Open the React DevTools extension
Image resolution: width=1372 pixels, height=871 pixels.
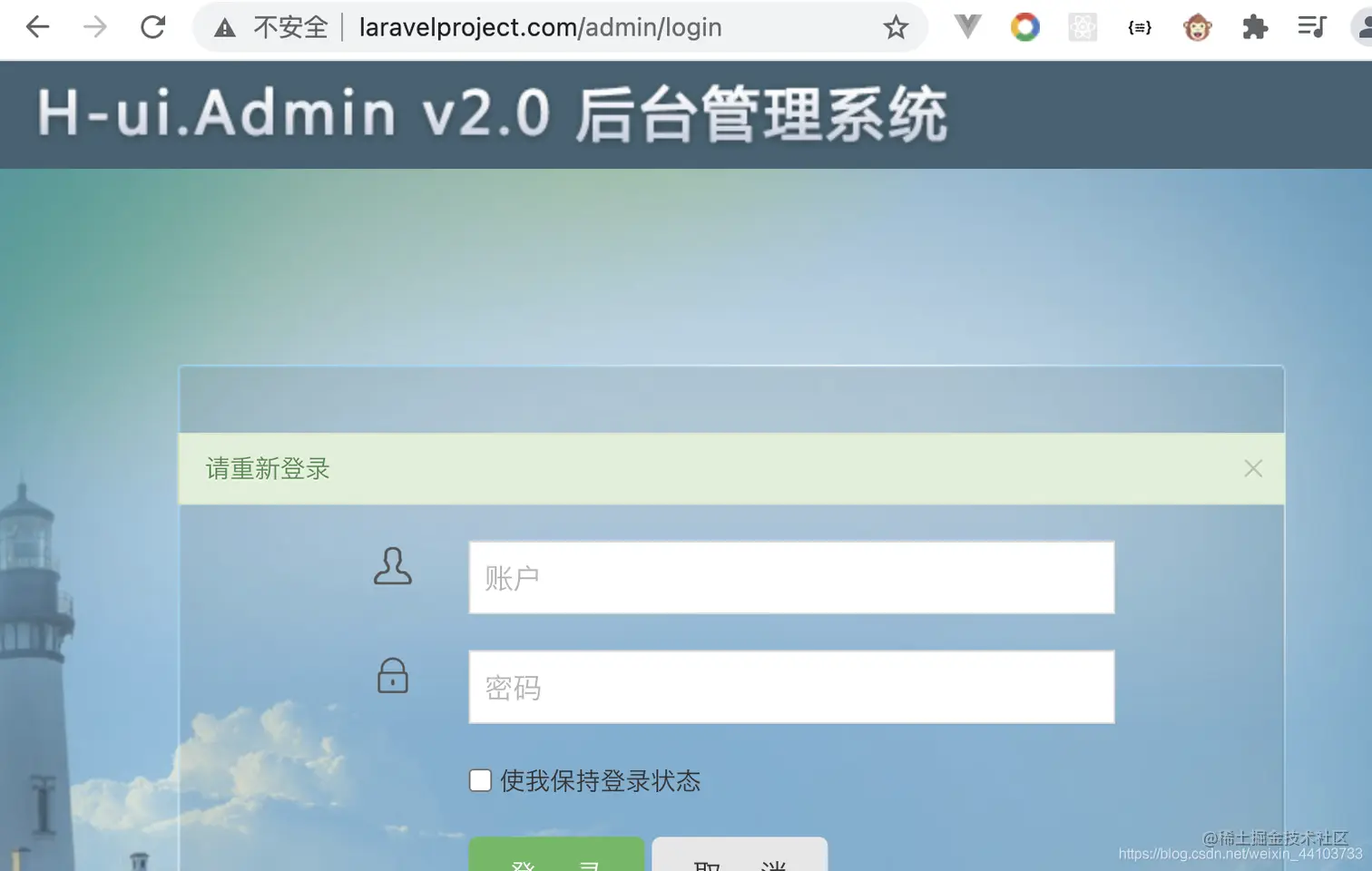click(1082, 27)
